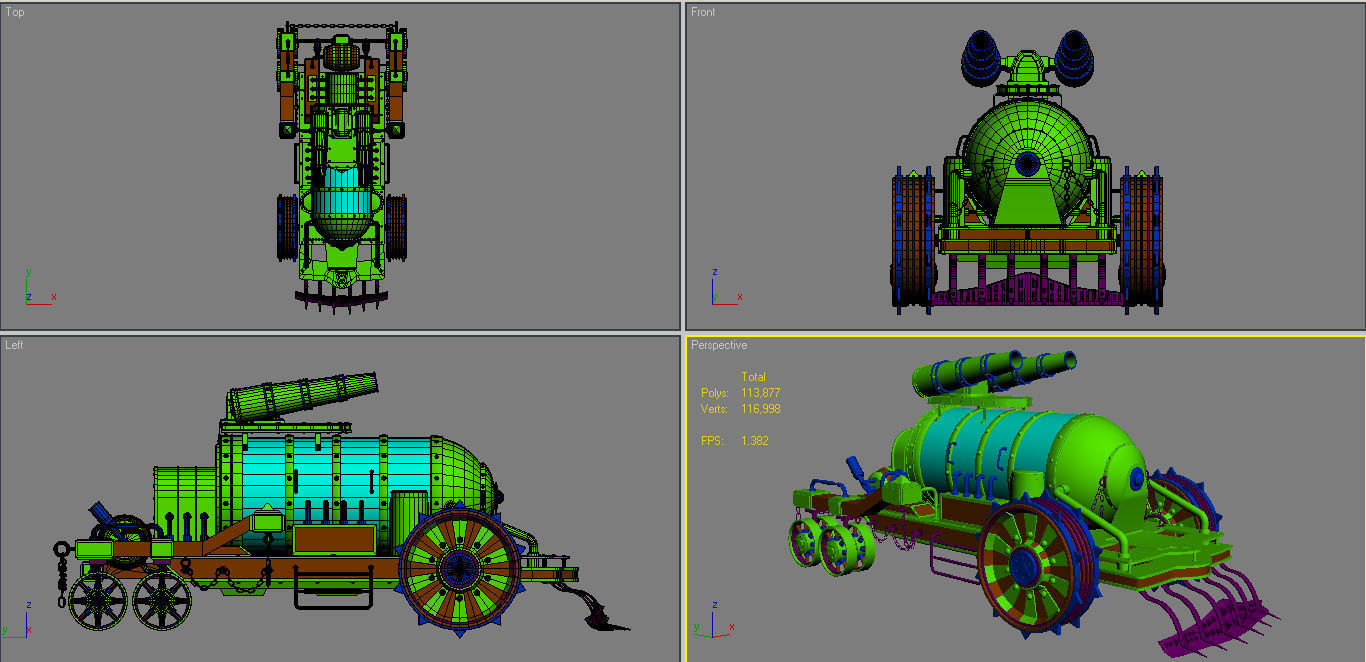Click the 'Total' statistics header
1366x662 pixels.
tap(753, 377)
